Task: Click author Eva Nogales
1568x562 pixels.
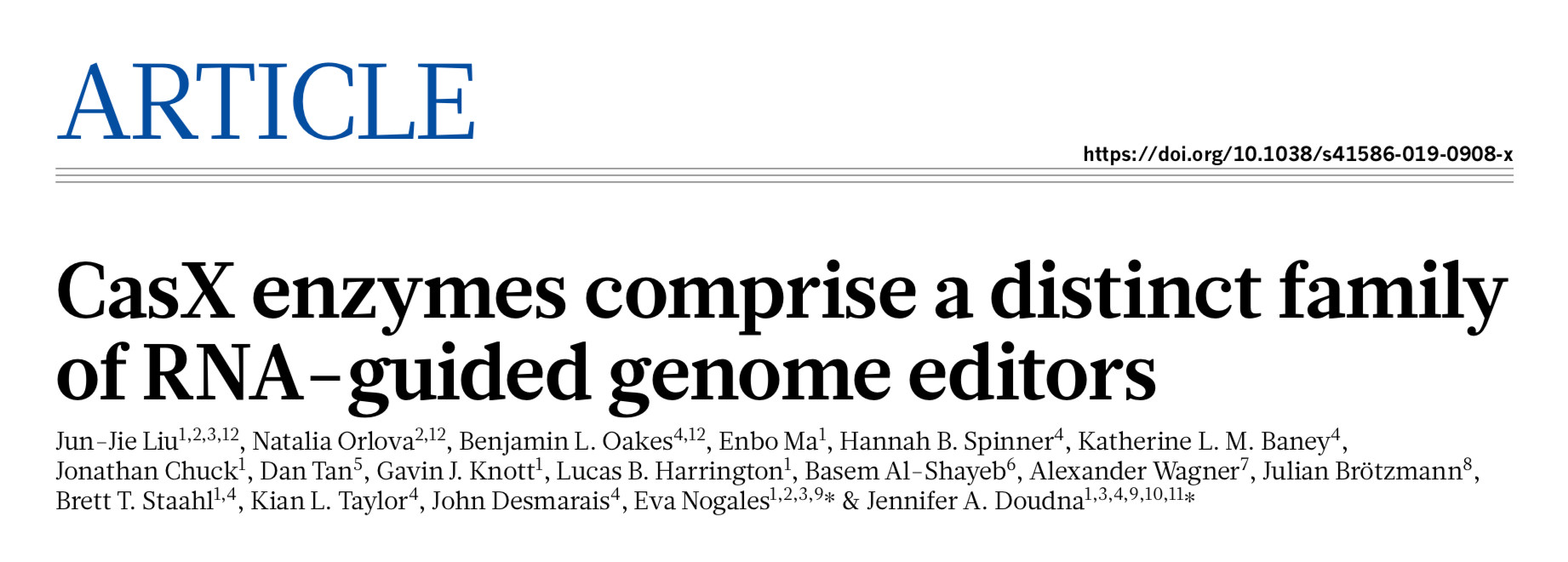Action: click(x=701, y=501)
